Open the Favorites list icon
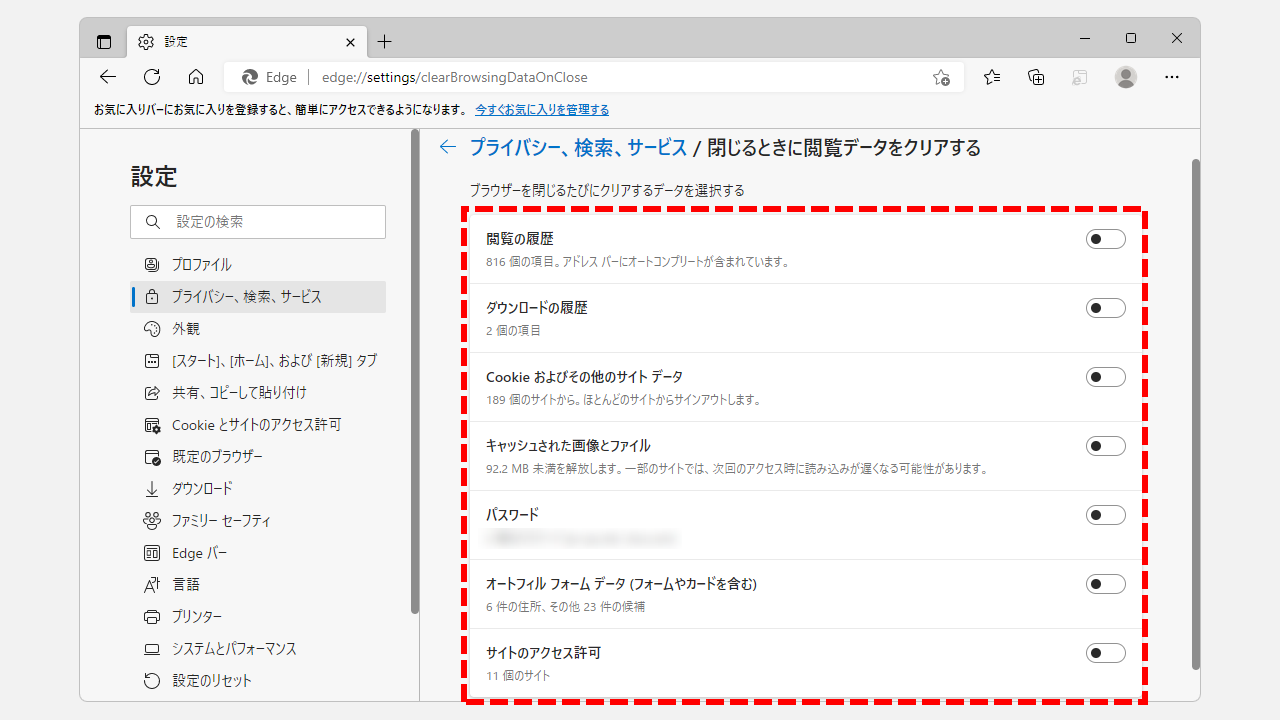 pos(992,77)
